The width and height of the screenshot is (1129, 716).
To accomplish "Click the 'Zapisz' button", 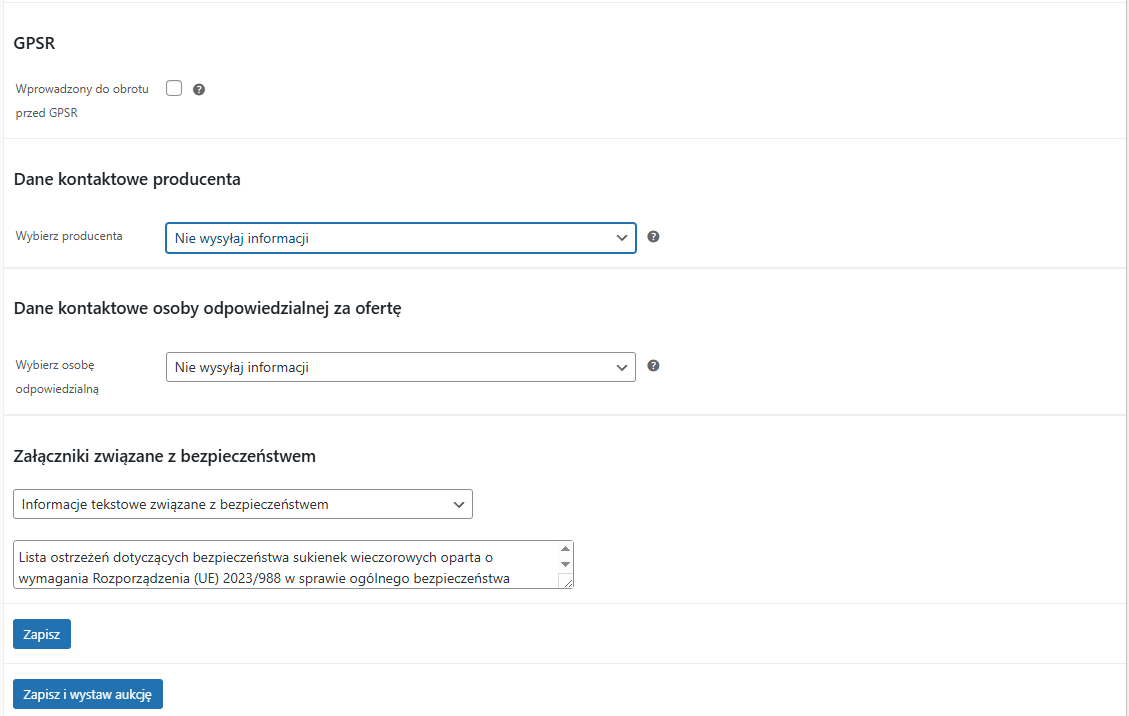I will tap(42, 634).
